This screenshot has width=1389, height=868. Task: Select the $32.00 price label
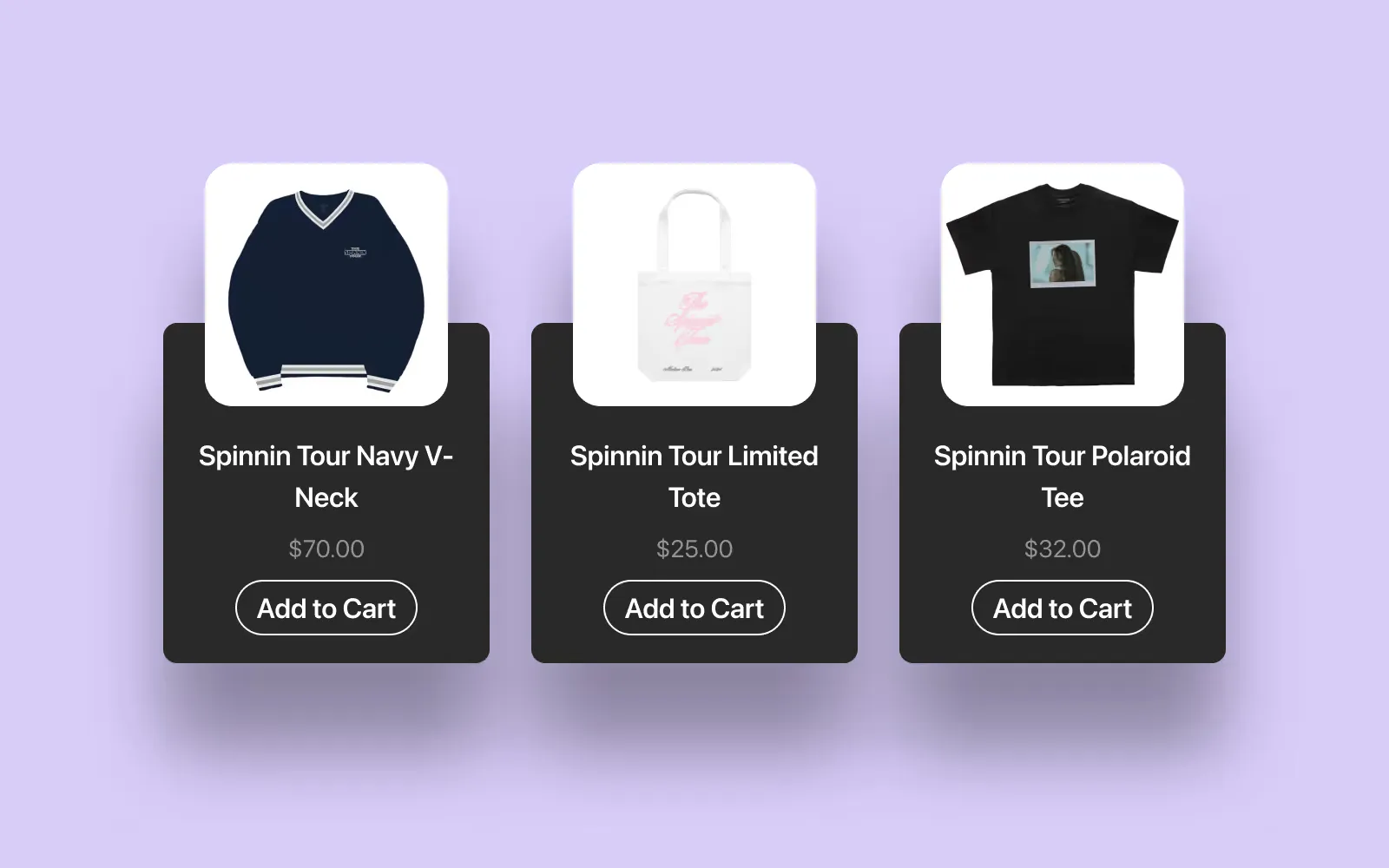pyautogui.click(x=1063, y=549)
